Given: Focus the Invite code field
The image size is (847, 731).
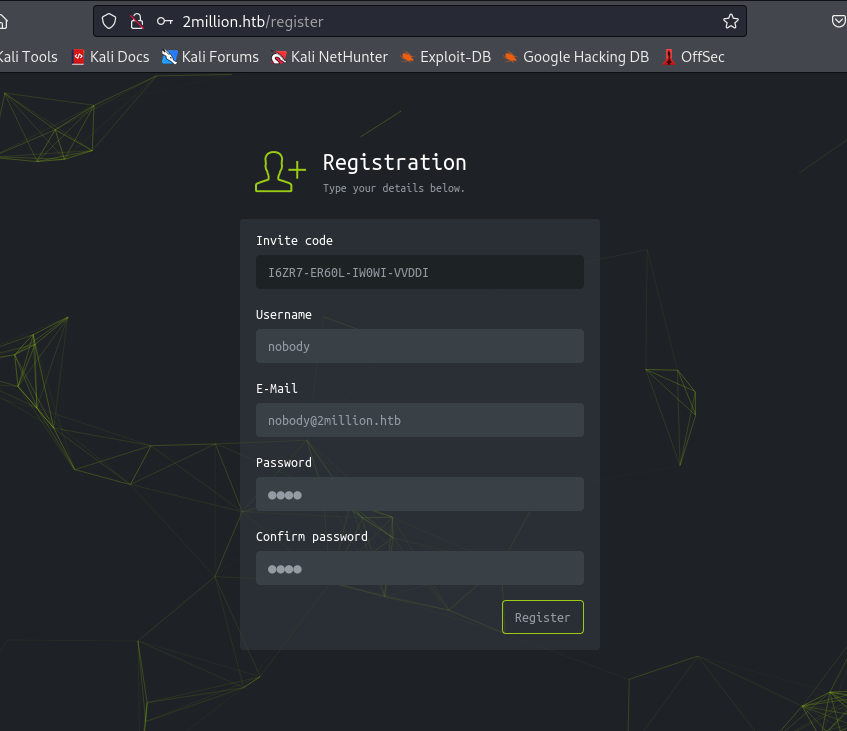Looking at the screenshot, I should coord(419,272).
